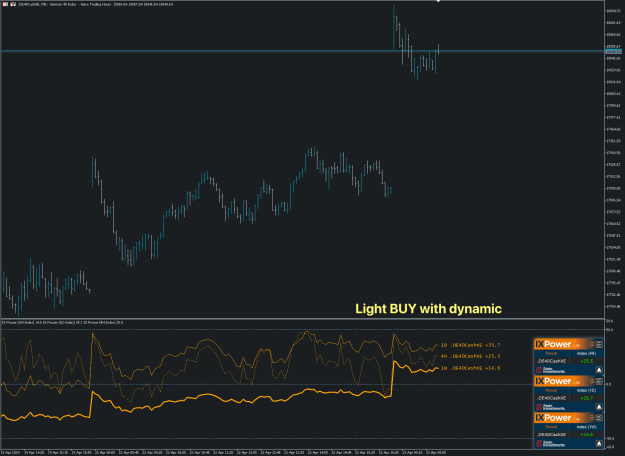
Task: Click the current price label on the price axis
Action: (x=613, y=51)
